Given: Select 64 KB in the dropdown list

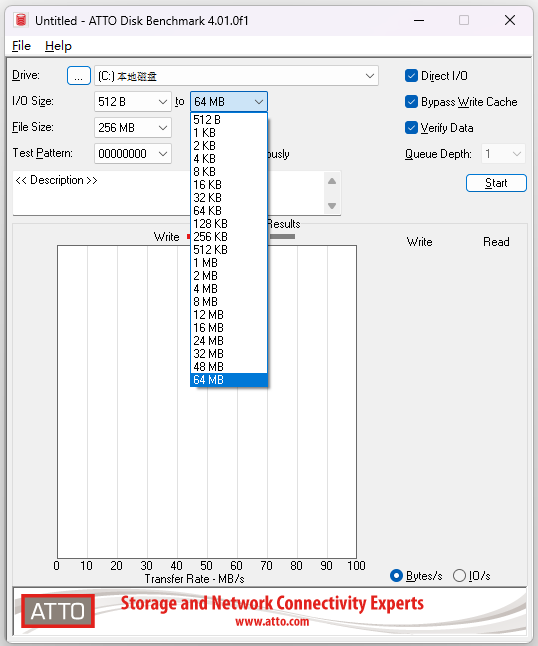Looking at the screenshot, I should tap(229, 211).
